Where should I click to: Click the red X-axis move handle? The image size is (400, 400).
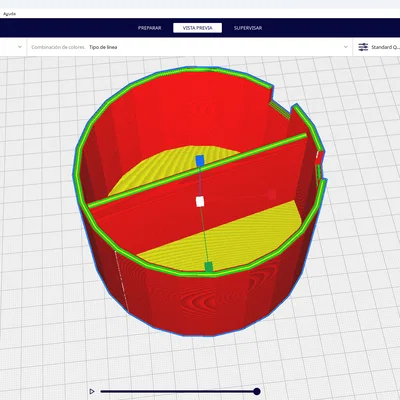(272, 195)
